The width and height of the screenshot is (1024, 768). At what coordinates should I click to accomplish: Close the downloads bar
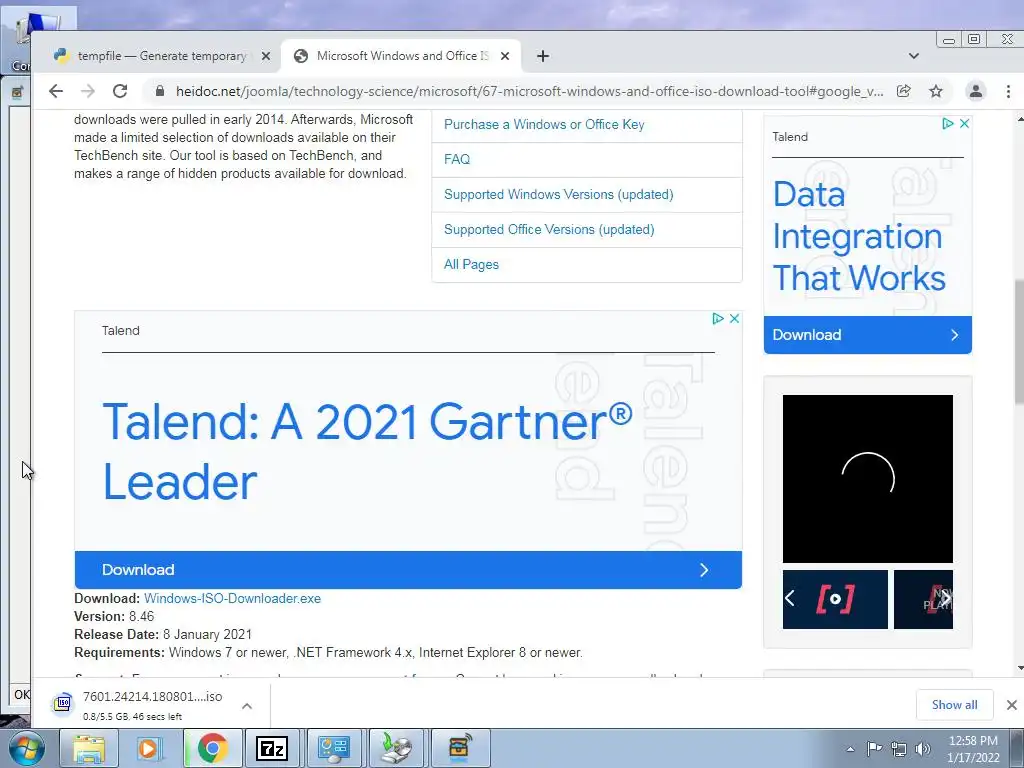coord(1012,705)
